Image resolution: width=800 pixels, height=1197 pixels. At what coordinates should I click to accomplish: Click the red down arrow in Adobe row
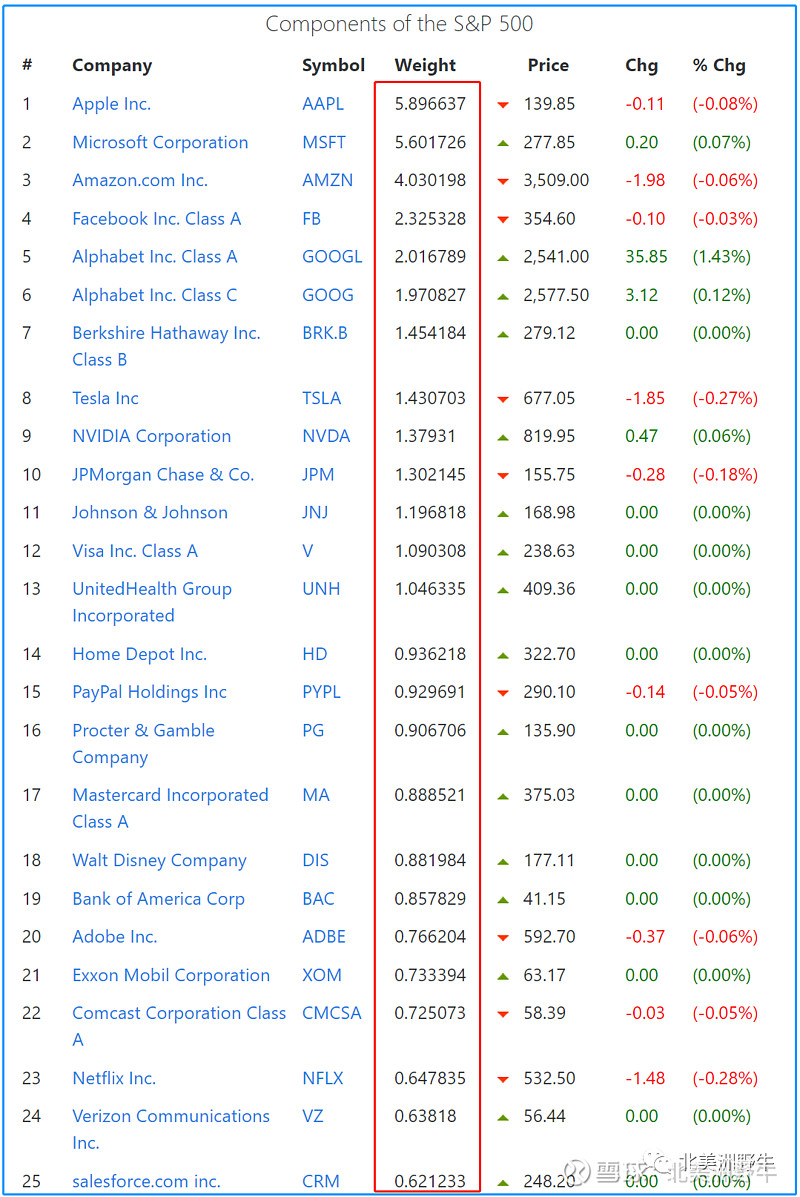pyautogui.click(x=503, y=938)
